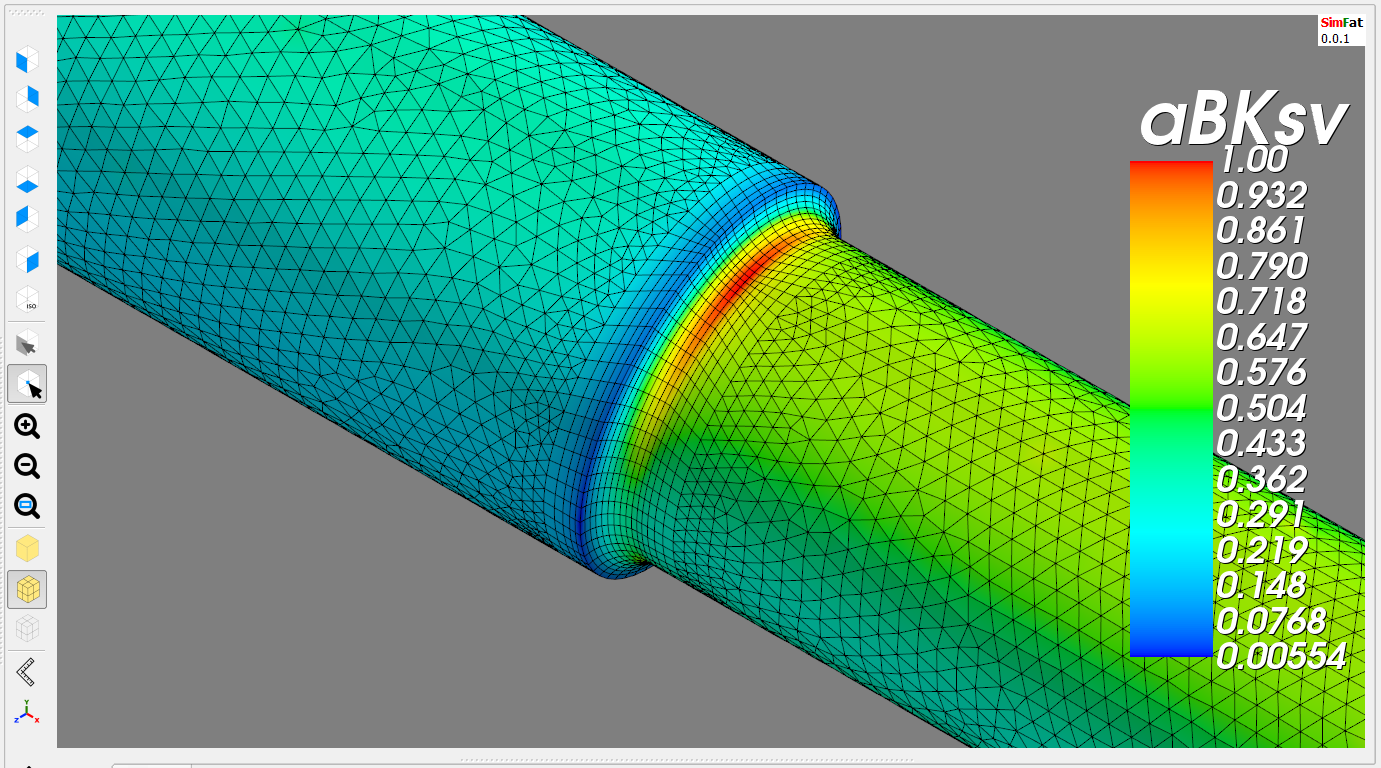Open the ruler measurement tool
Image resolution: width=1381 pixels, height=768 pixels.
27,671
